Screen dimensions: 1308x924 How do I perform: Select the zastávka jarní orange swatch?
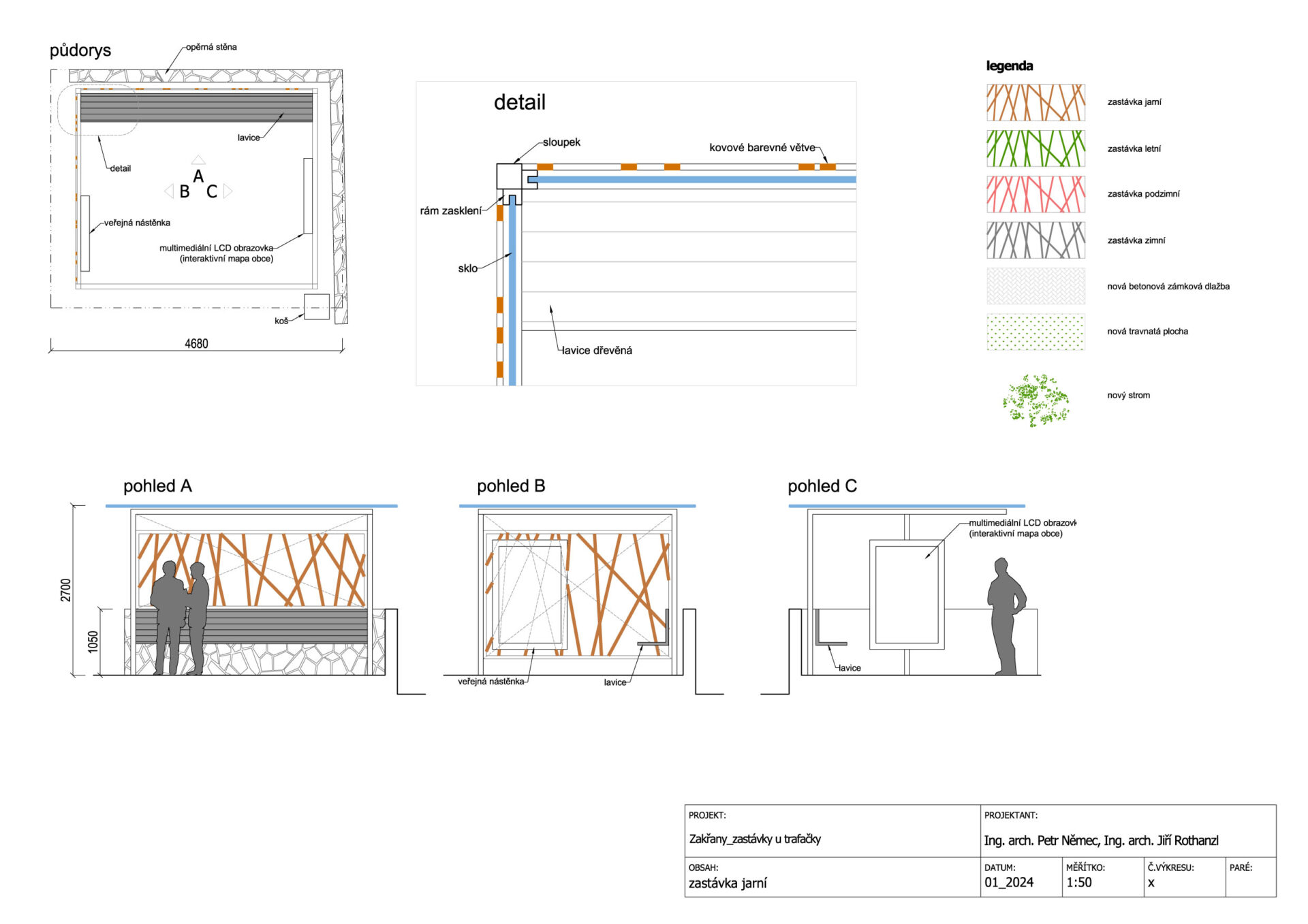1035,102
